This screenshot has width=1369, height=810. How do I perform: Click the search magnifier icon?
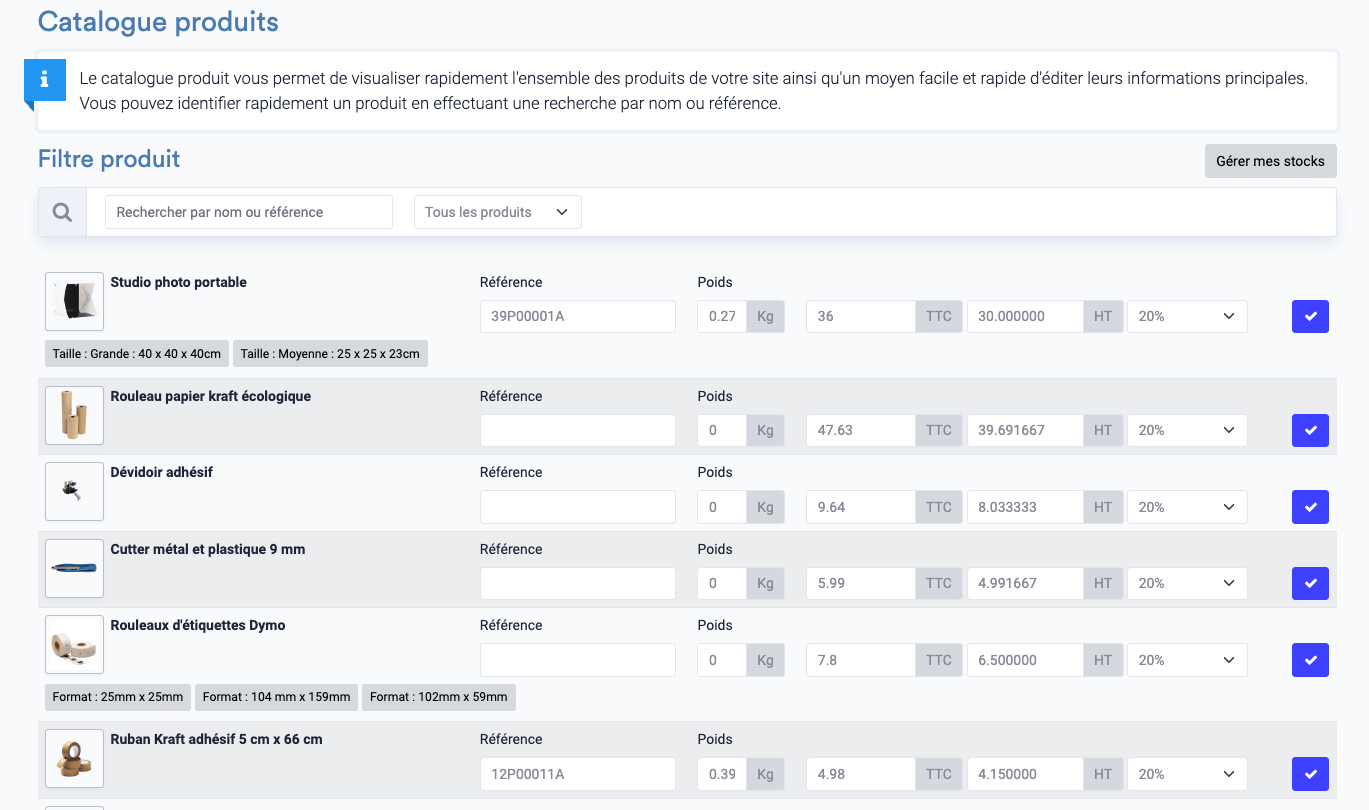tap(62, 211)
